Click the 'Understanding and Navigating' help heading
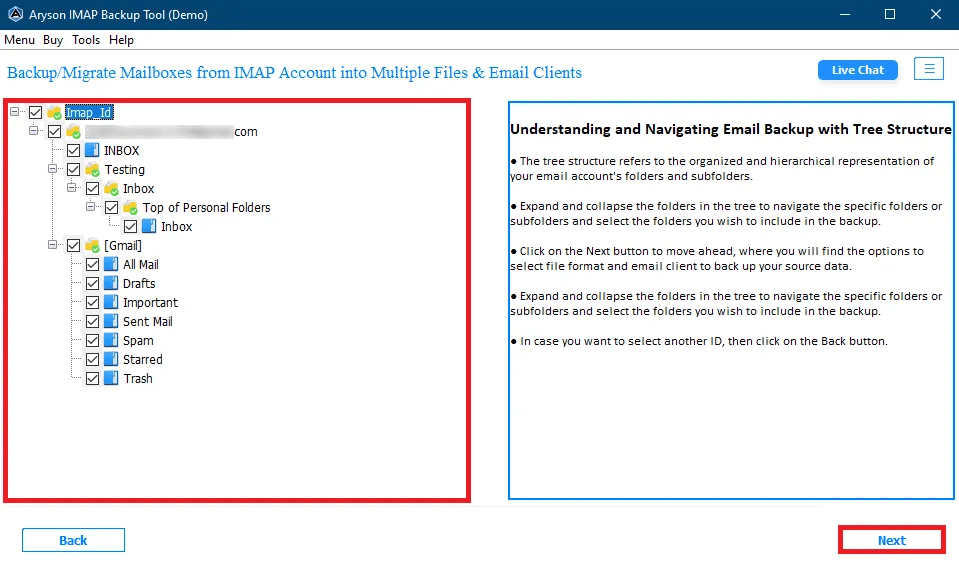 tap(731, 129)
